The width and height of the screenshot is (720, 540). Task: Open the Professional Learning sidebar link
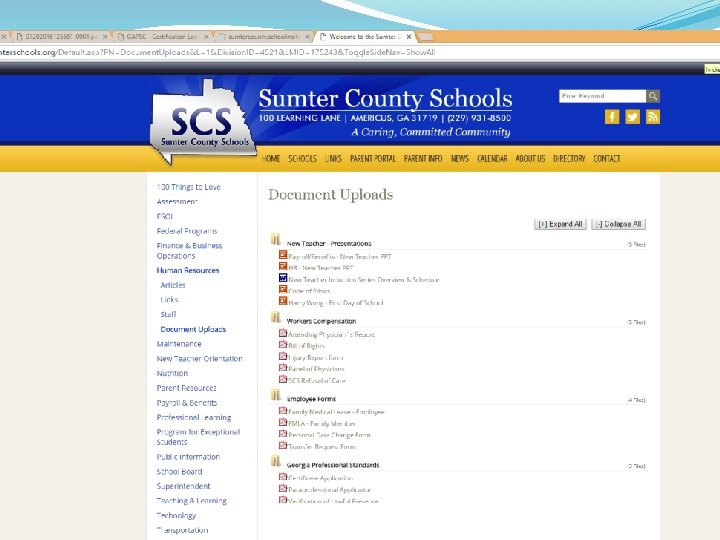(194, 417)
